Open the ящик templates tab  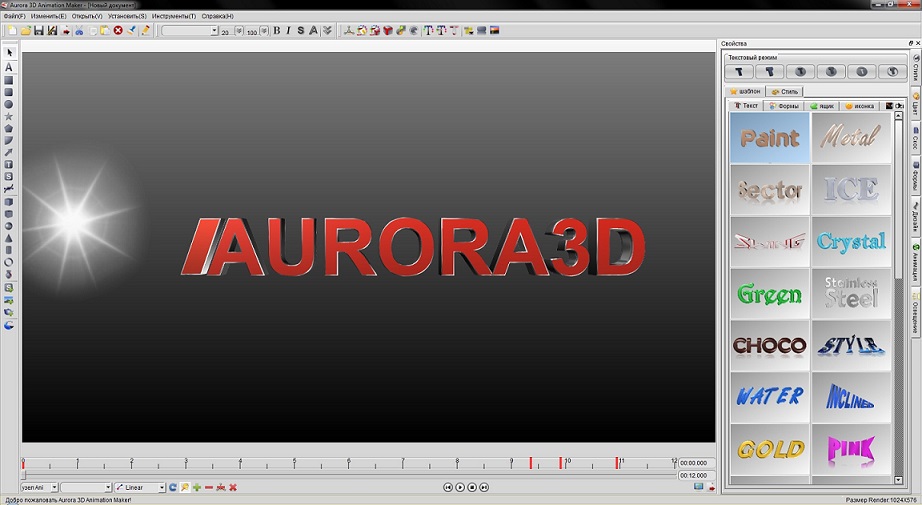tap(823, 106)
